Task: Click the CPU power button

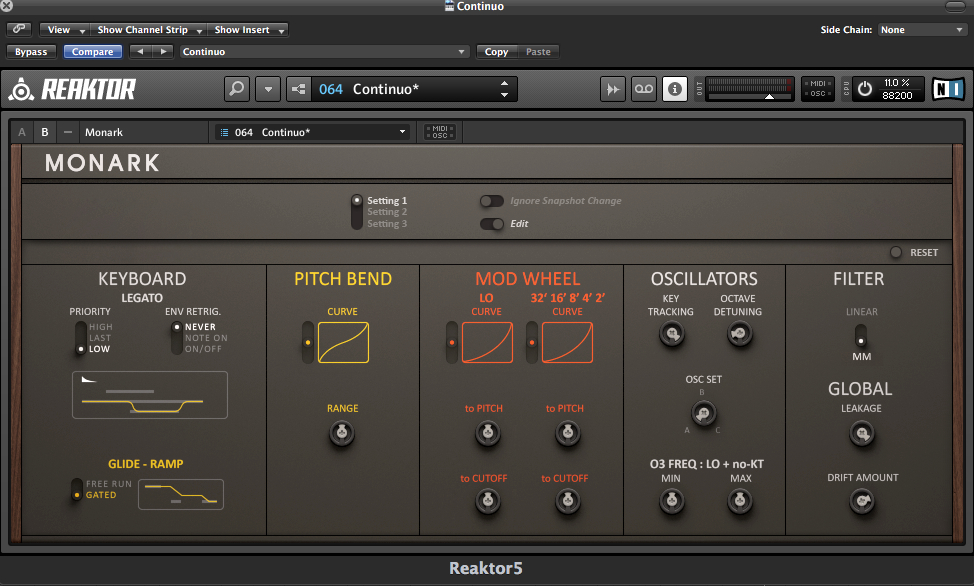Action: pos(862,88)
